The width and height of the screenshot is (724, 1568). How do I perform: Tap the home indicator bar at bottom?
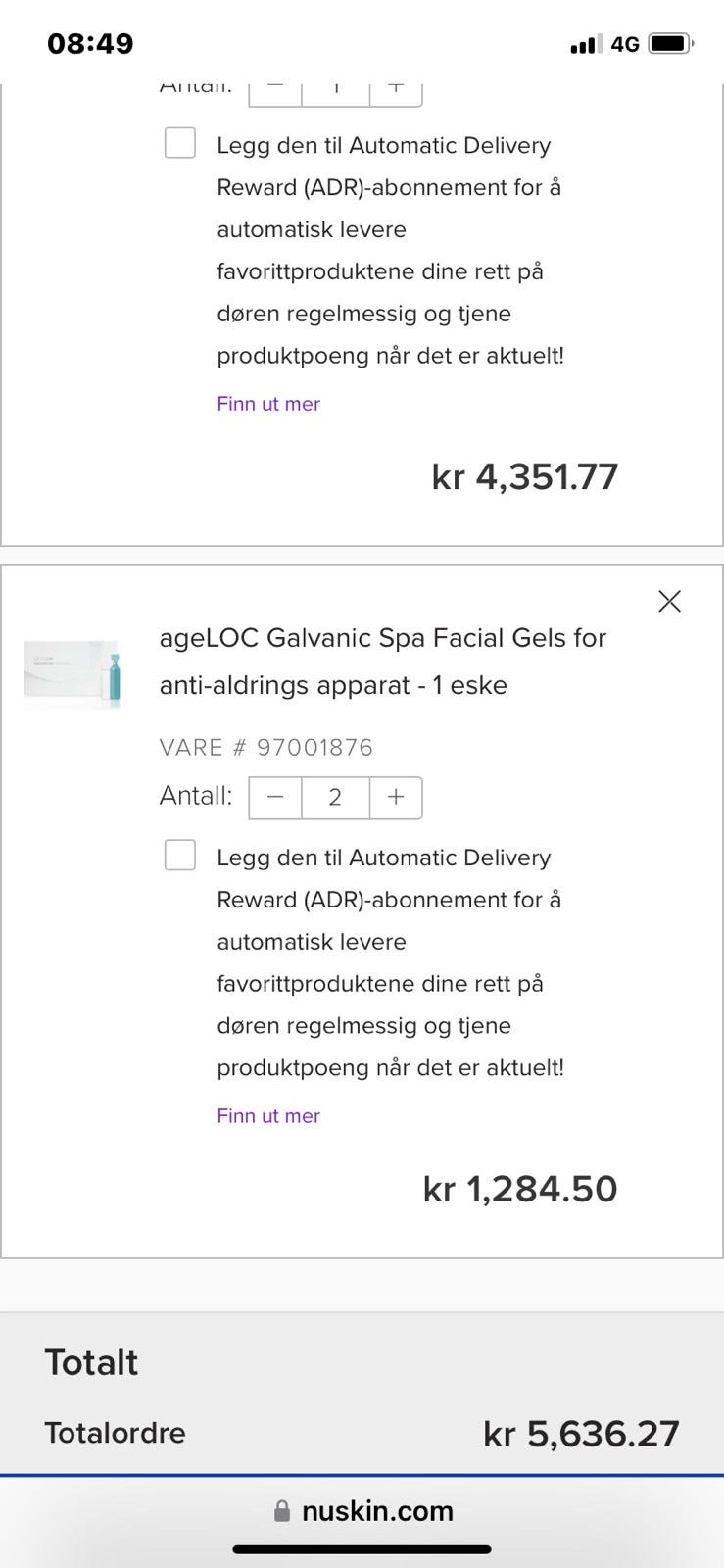[362, 1549]
